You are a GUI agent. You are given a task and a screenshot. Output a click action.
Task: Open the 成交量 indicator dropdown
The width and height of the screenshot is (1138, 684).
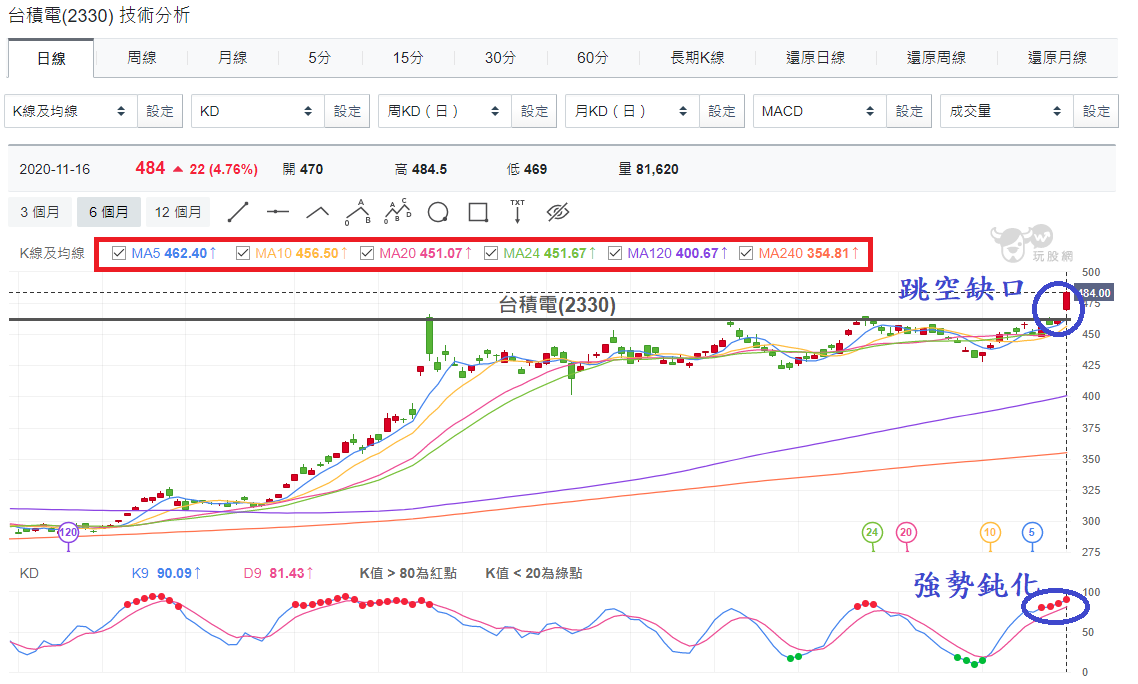click(x=1007, y=111)
